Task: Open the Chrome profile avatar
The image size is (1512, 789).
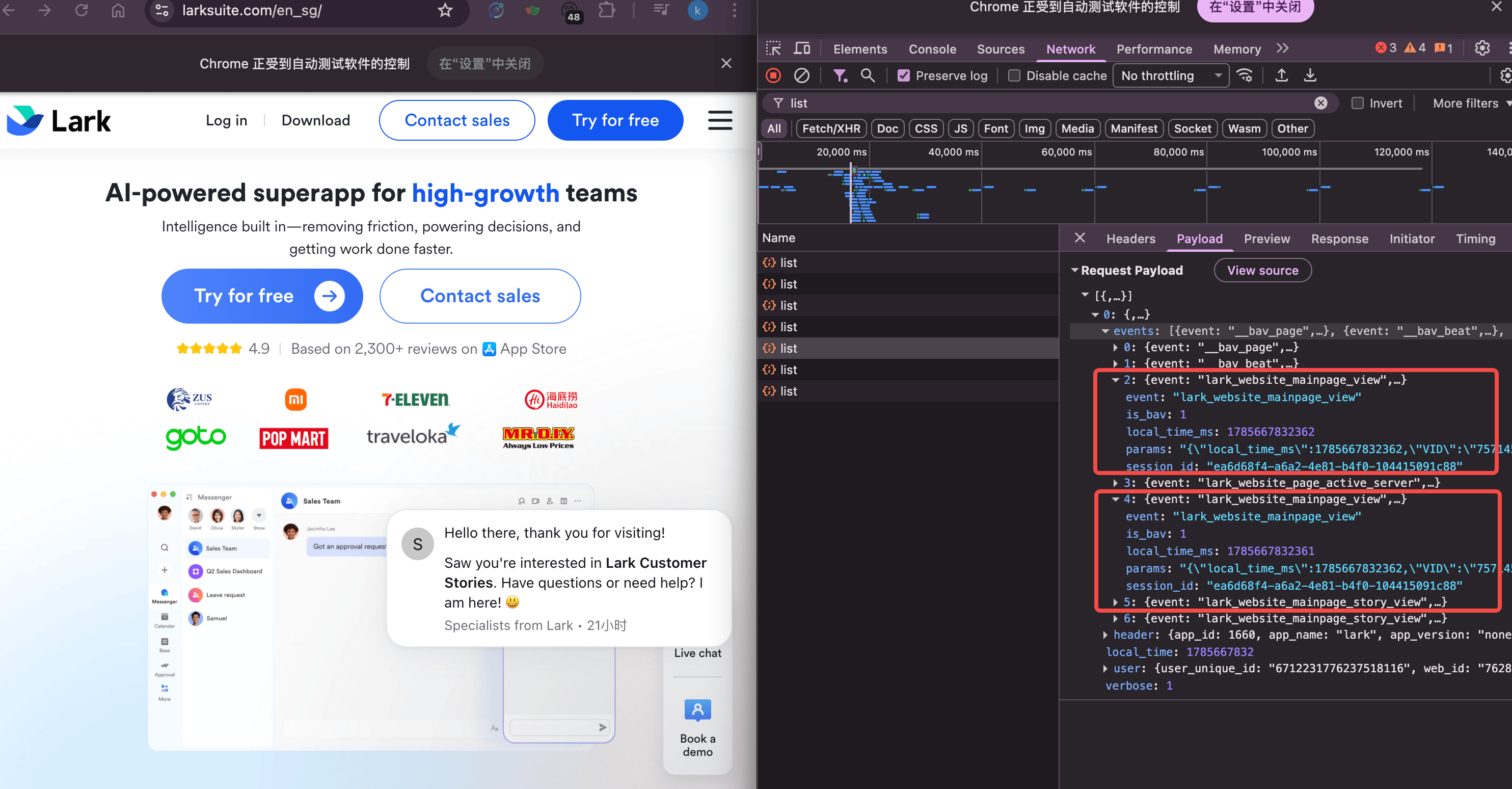Action: pyautogui.click(x=697, y=10)
